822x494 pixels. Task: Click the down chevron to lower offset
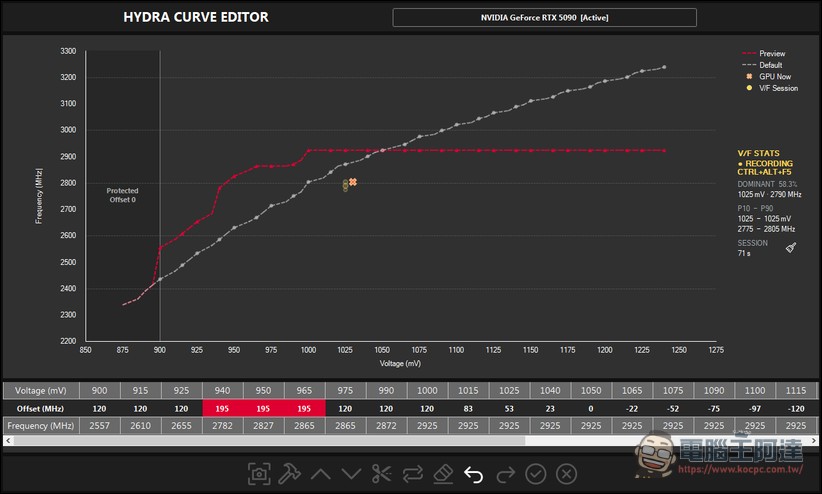coord(351,474)
